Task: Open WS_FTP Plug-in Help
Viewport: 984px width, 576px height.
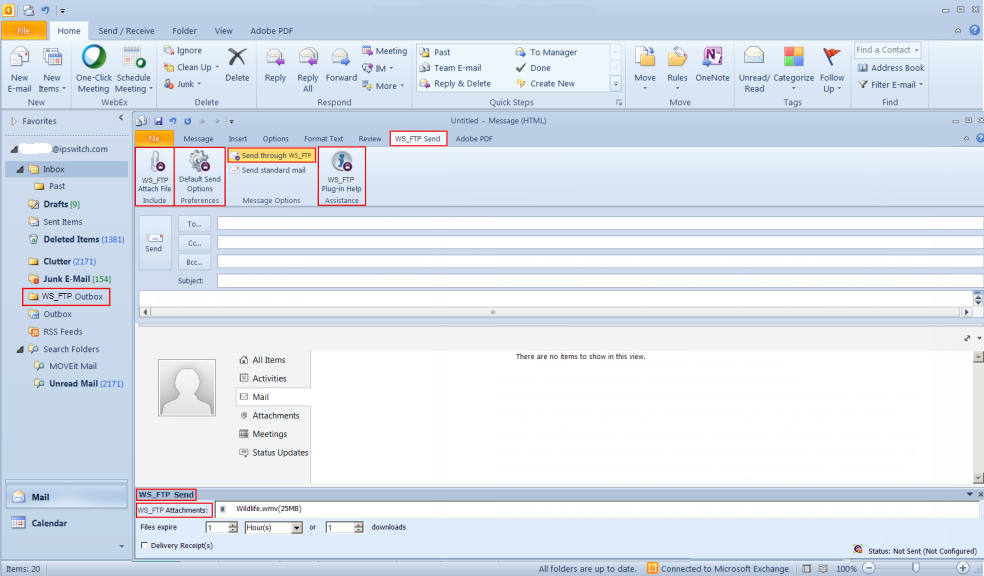Action: 341,163
